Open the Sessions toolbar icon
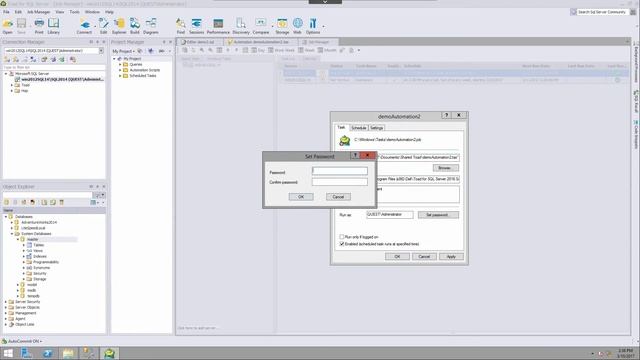The image size is (640, 360). 196,26
